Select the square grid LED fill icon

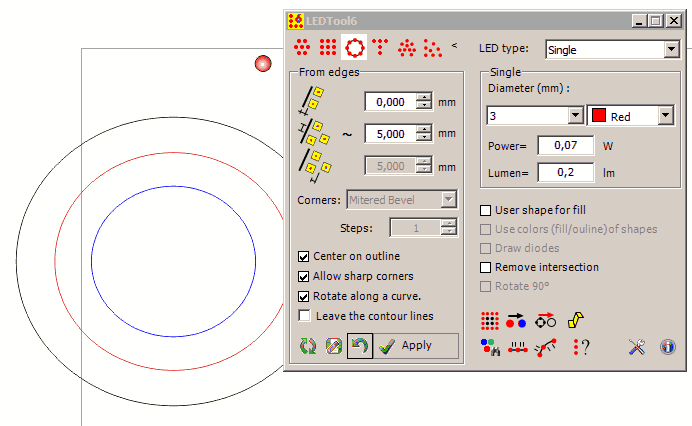point(328,47)
